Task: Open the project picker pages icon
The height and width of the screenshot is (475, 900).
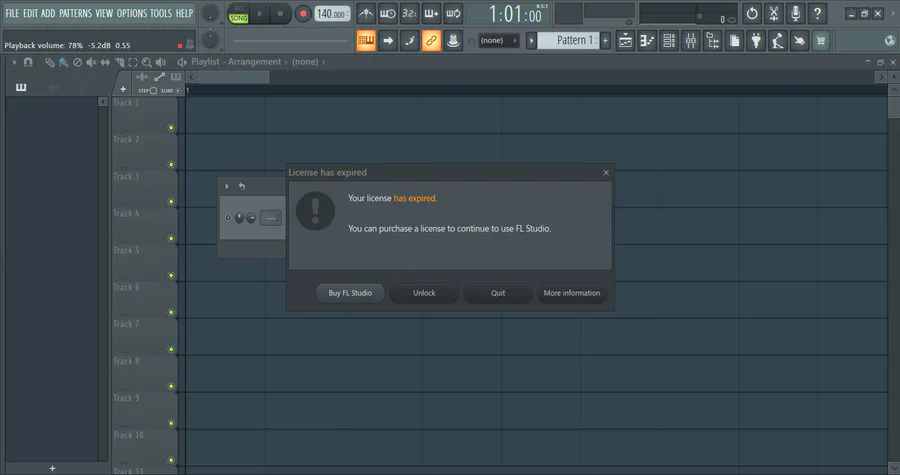Action: pos(734,41)
